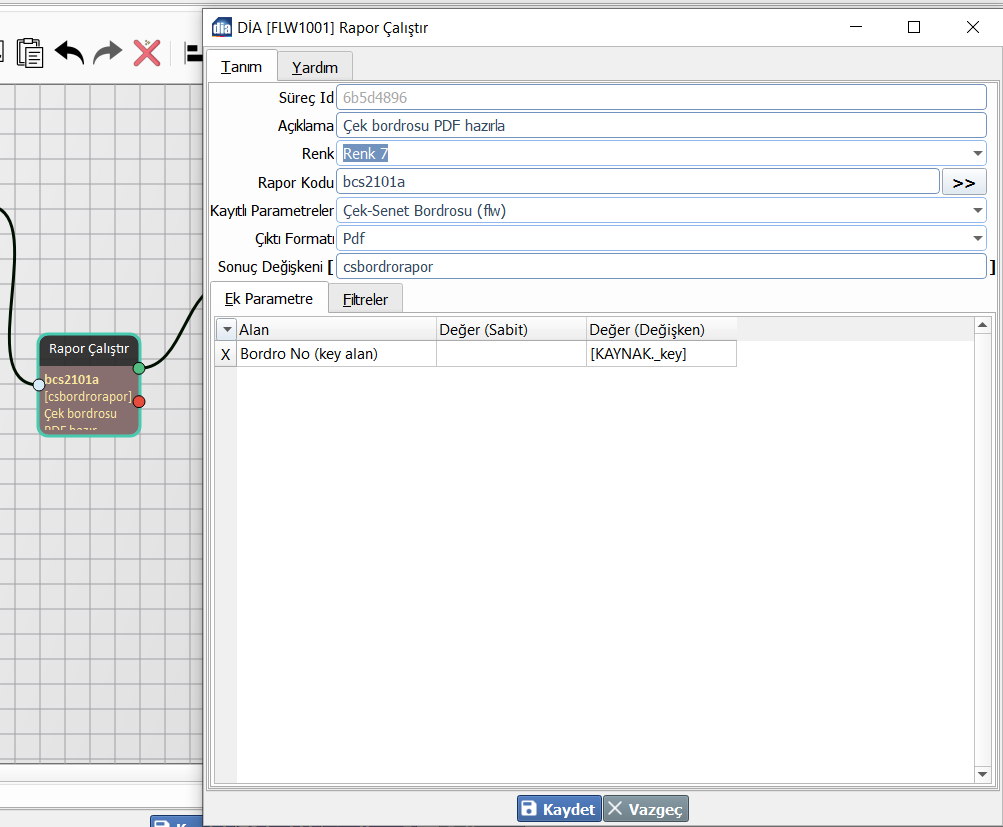Open the Çıktı Formatı dropdown
Image resolution: width=1003 pixels, height=827 pixels.
click(x=976, y=238)
